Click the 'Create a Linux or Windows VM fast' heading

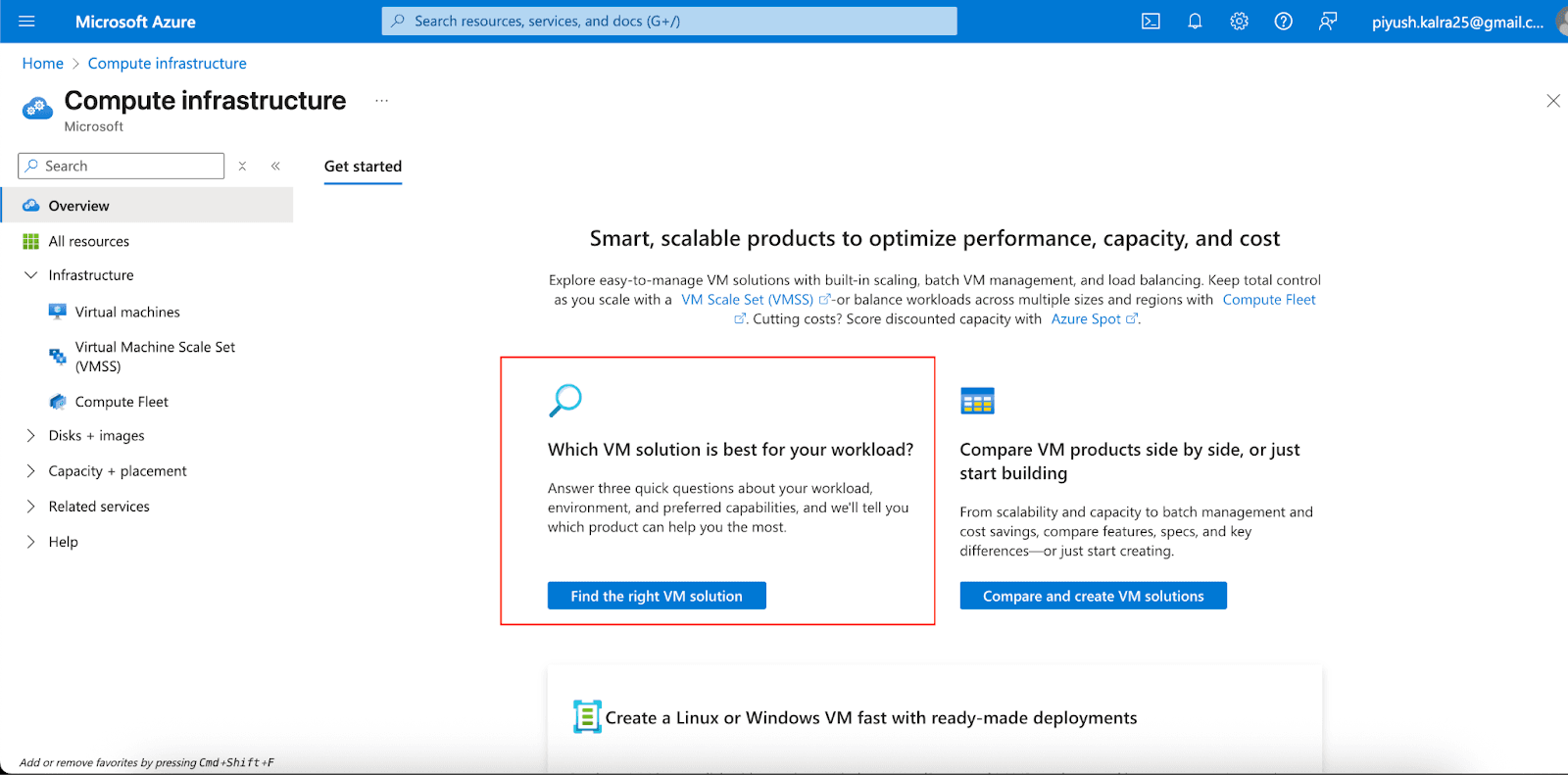coord(871,718)
